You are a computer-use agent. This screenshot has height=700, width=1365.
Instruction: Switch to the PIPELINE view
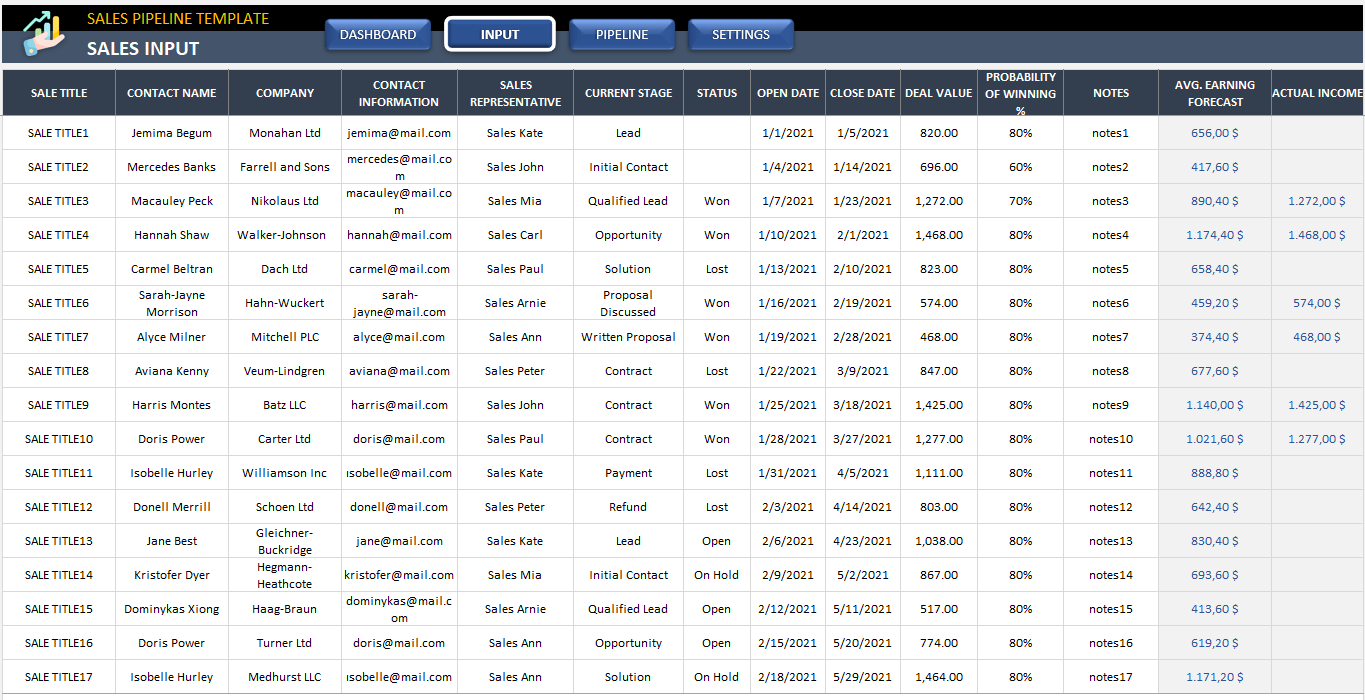[x=621, y=33]
